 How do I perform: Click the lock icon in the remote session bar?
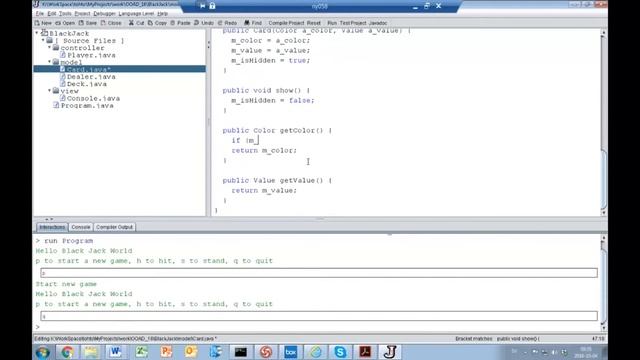(x=212, y=6)
